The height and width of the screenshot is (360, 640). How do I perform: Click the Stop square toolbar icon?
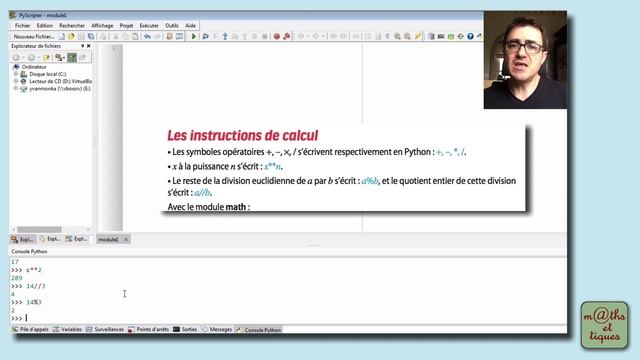point(264,36)
